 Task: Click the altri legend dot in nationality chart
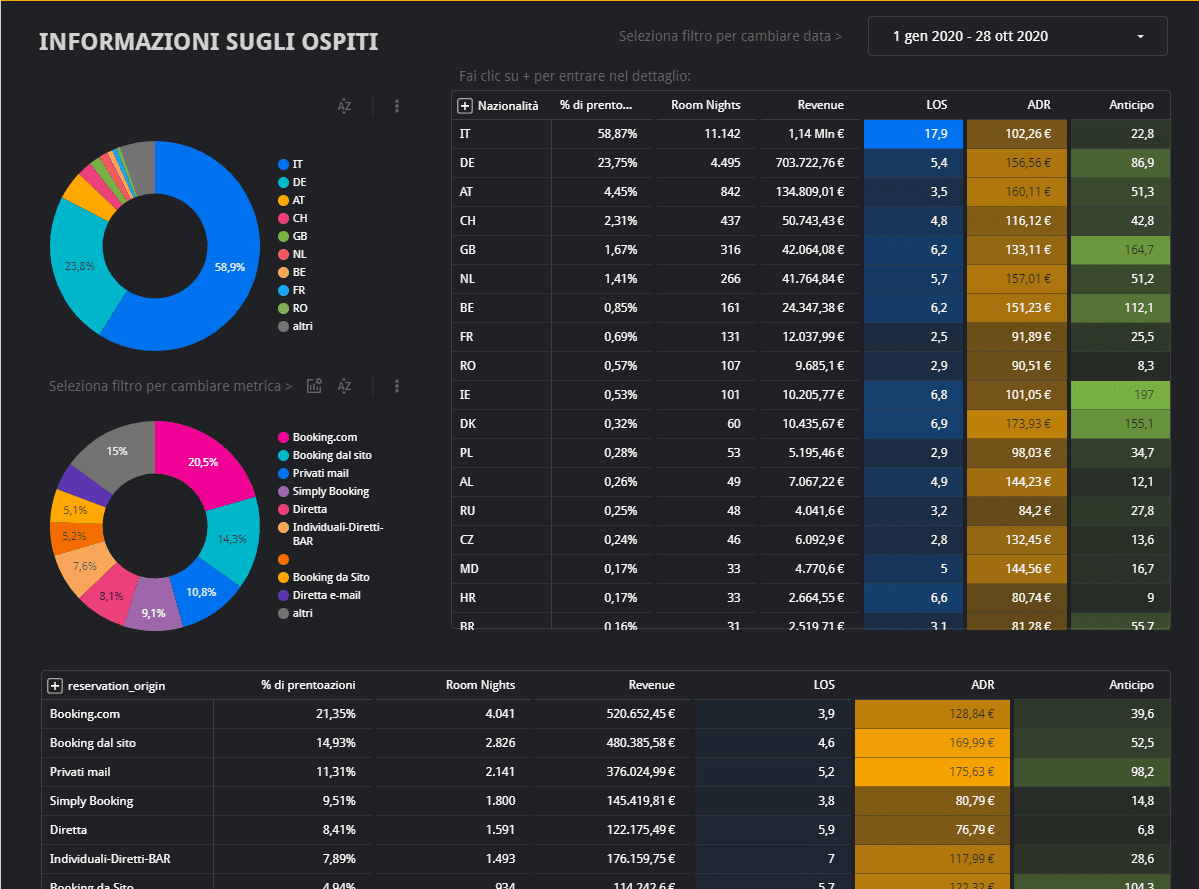point(284,326)
